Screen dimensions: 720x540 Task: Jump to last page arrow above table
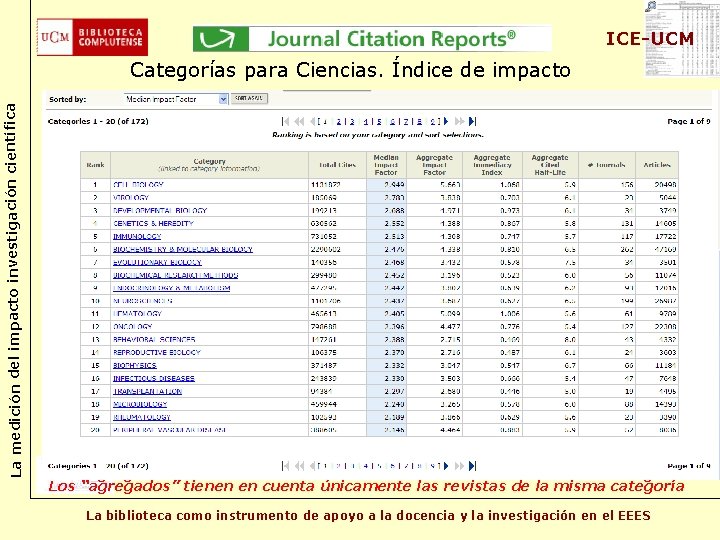[472, 121]
